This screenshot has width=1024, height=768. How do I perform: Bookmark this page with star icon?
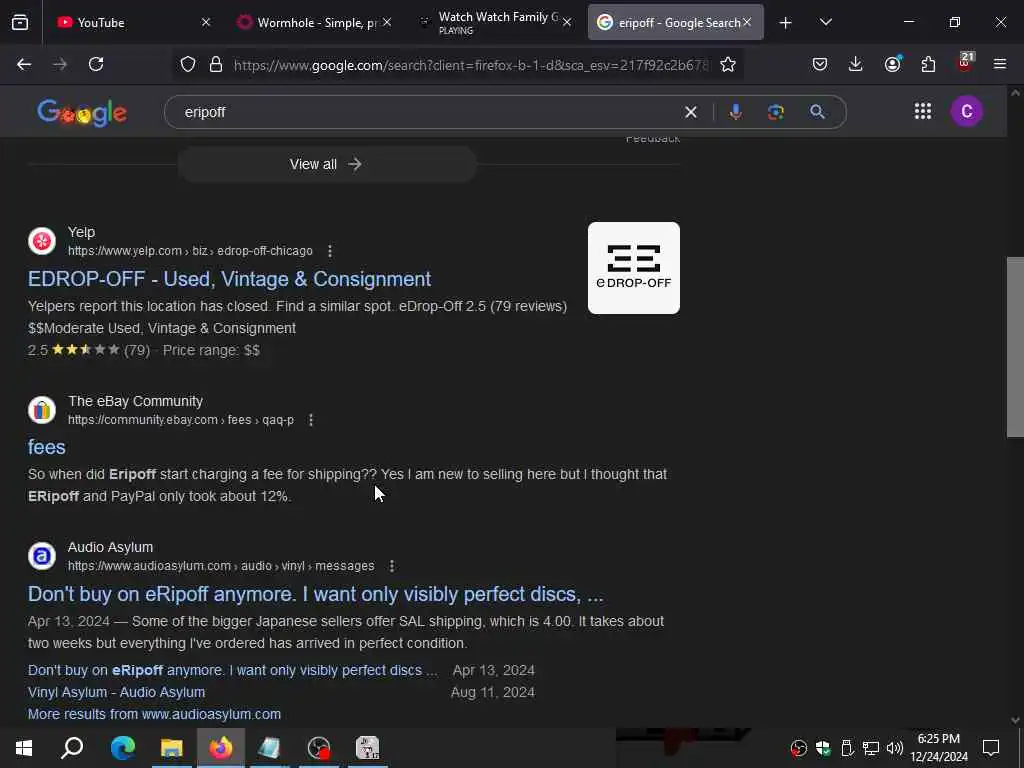coord(728,64)
